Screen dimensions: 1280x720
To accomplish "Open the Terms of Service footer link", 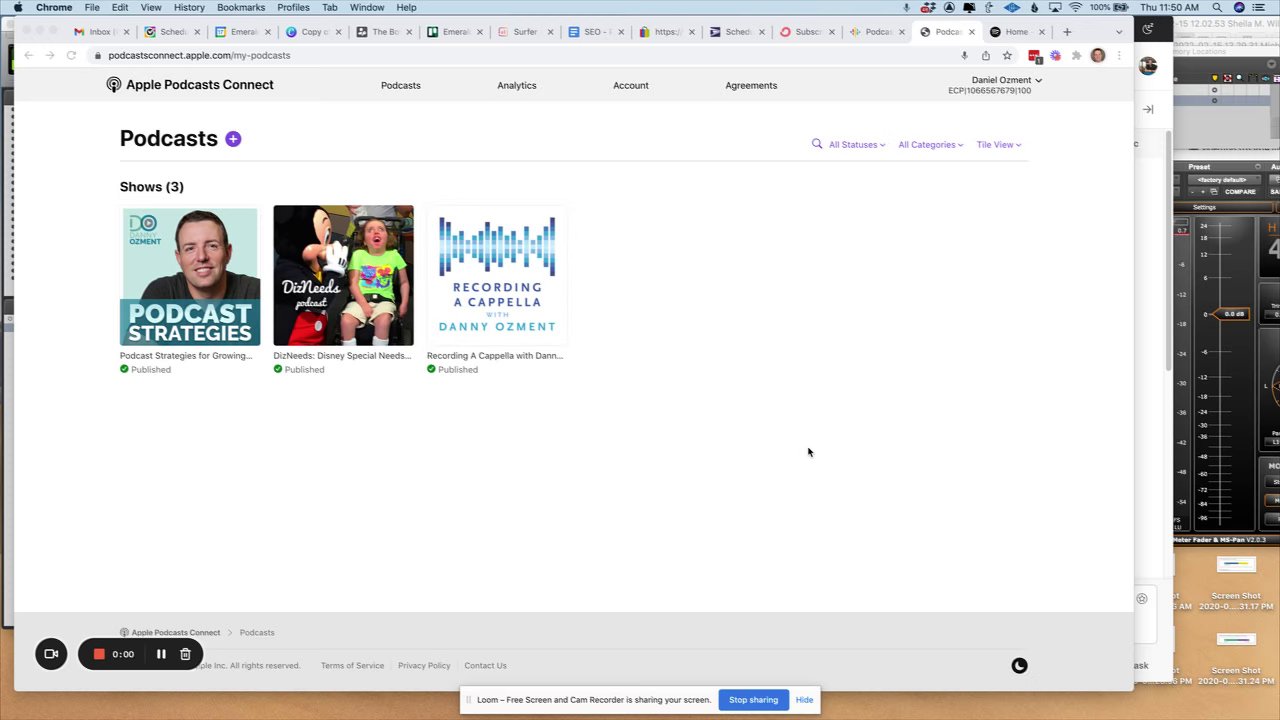I will 352,666.
